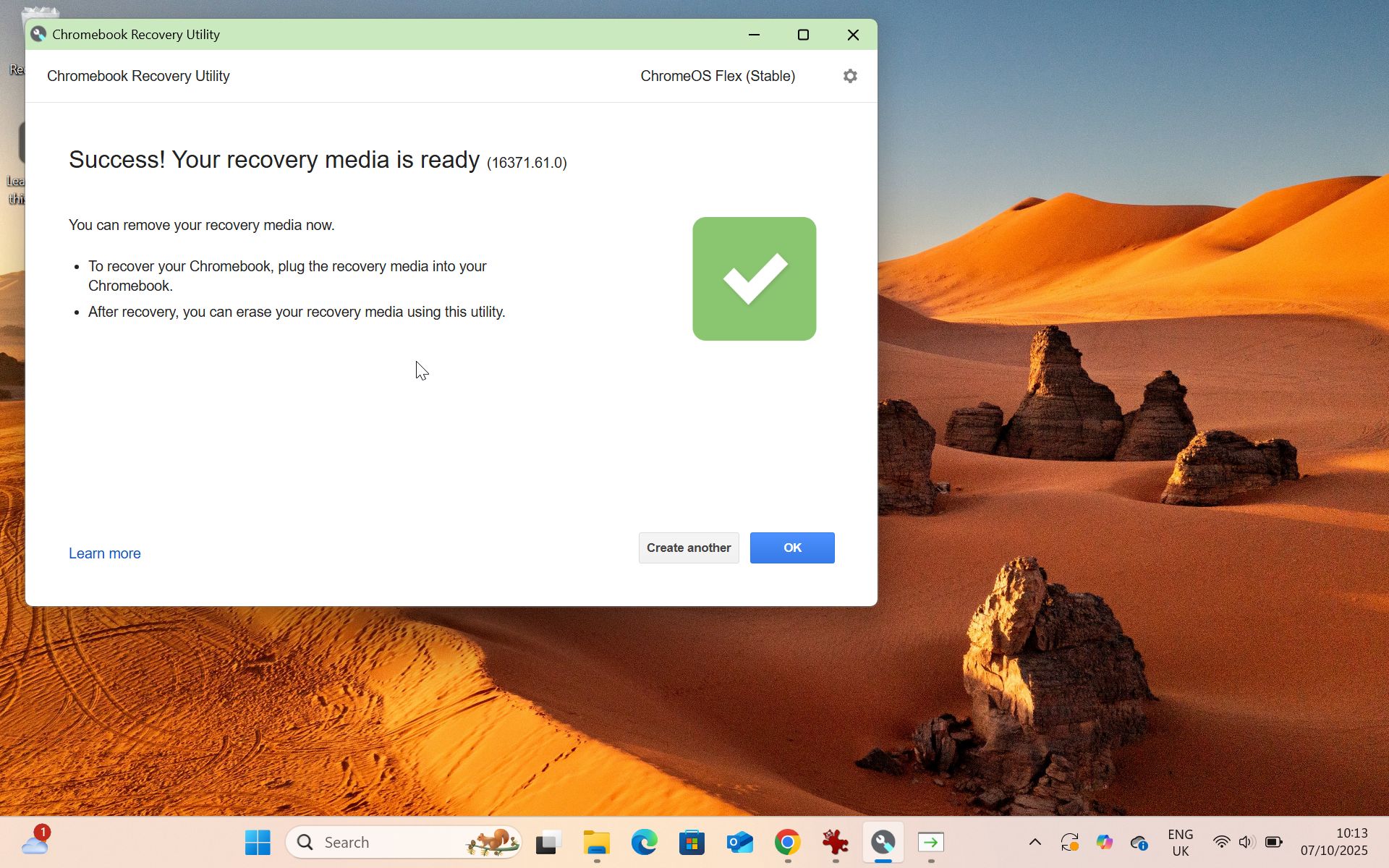Open File Explorer from the taskbar
This screenshot has width=1389, height=868.
tap(595, 842)
